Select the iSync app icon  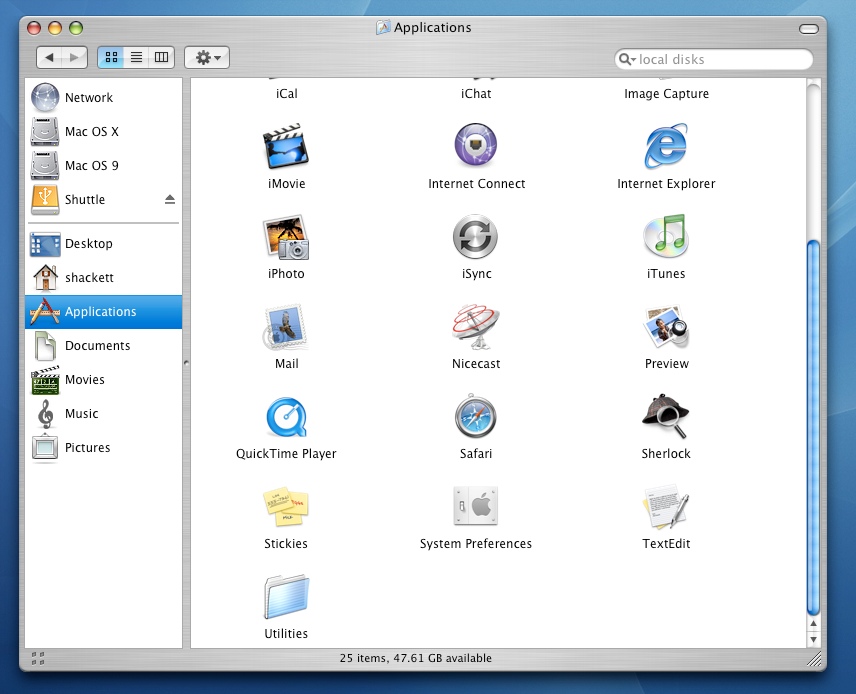pyautogui.click(x=475, y=236)
